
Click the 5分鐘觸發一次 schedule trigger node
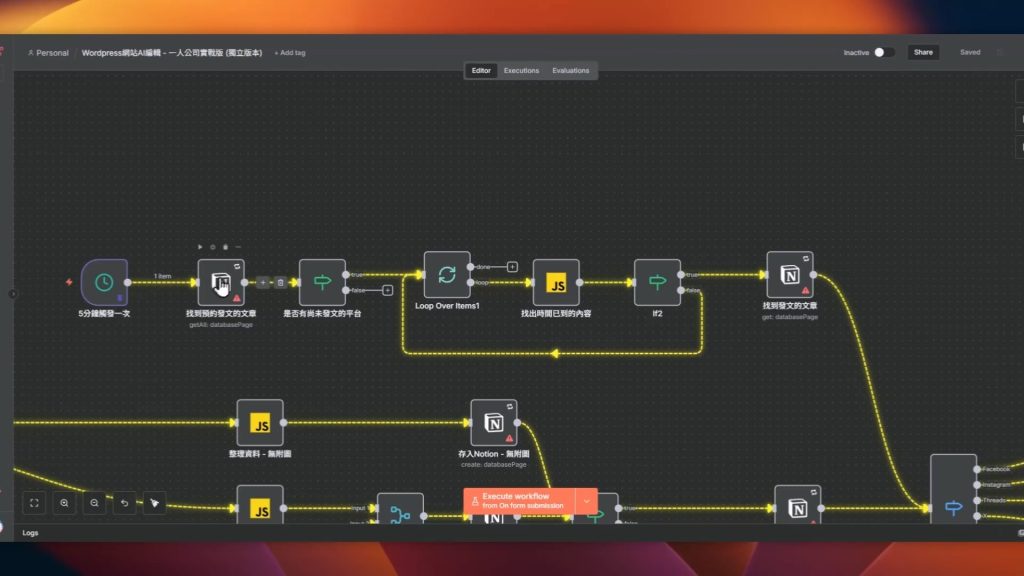click(x=104, y=282)
